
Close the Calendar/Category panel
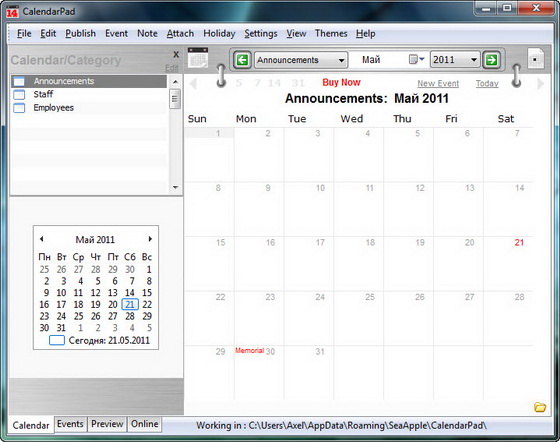[176, 54]
